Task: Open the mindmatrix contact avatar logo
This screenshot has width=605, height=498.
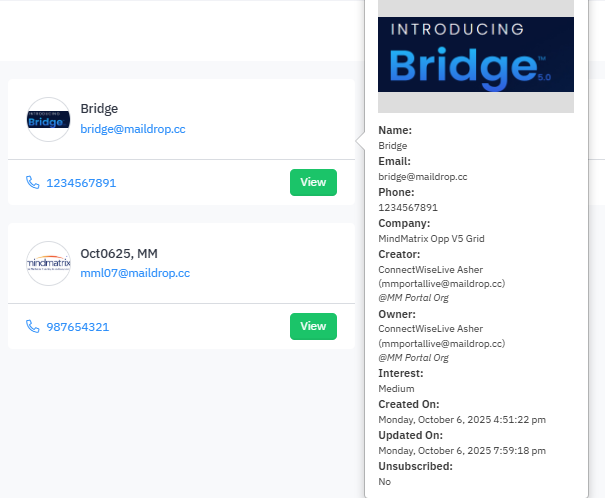Action: [x=48, y=263]
